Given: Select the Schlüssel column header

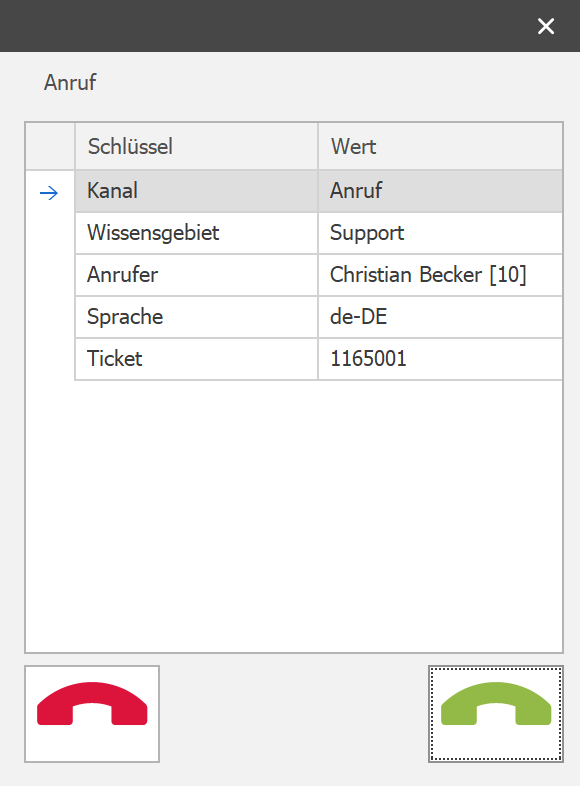Looking at the screenshot, I should pos(197,146).
